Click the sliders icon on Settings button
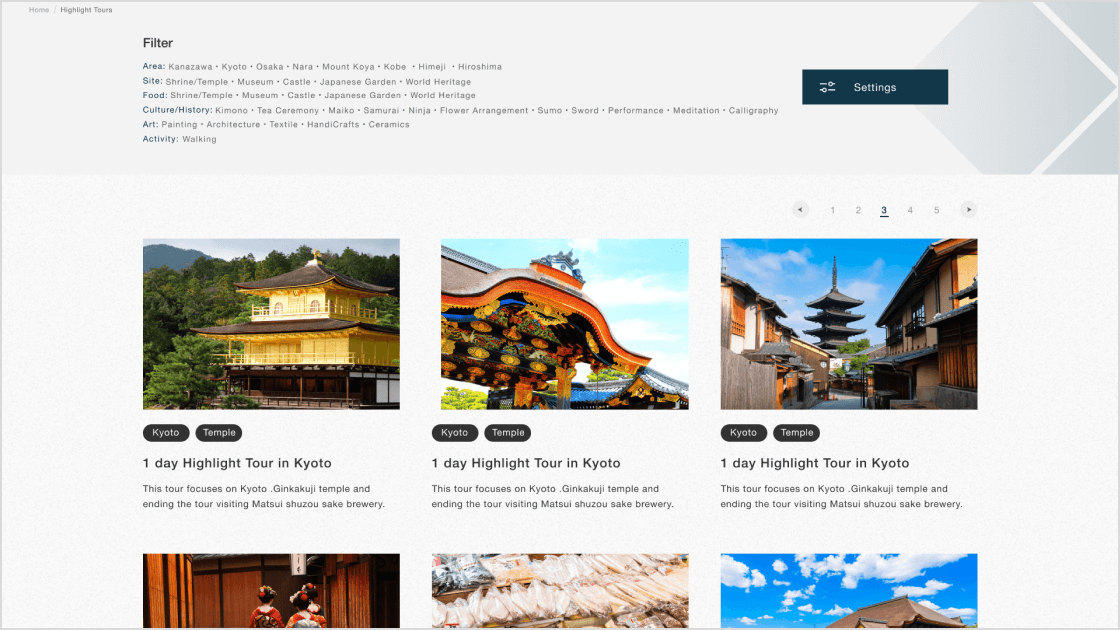This screenshot has width=1120, height=630. [x=827, y=87]
